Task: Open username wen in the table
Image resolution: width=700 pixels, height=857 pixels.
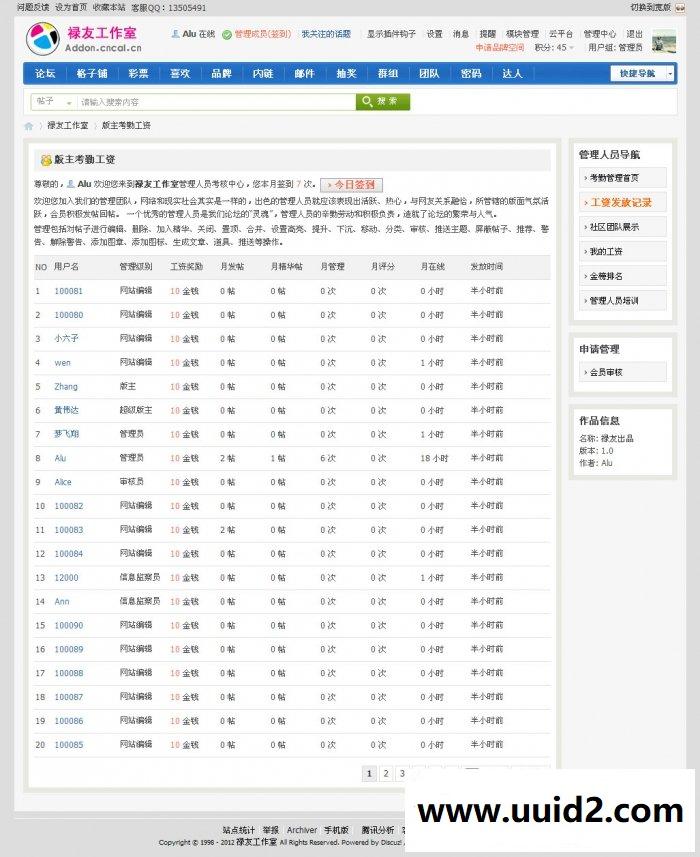Action: [x=62, y=363]
